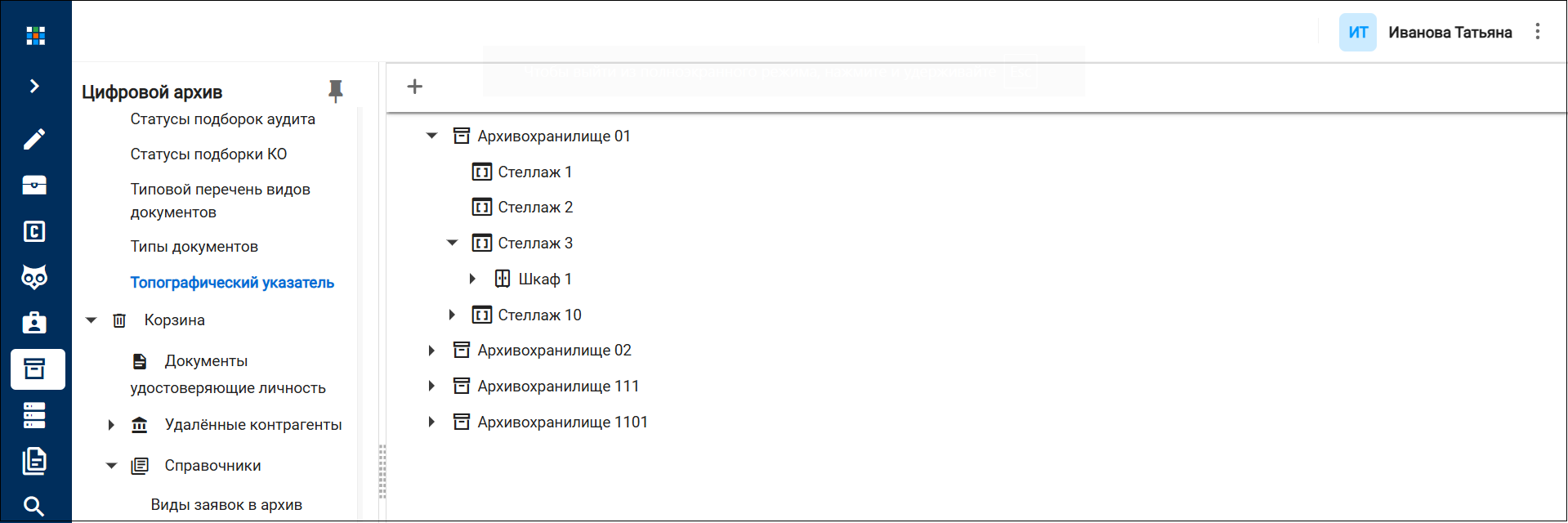This screenshot has height=523, width=1568.
Task: Collapse the Корзина section
Action: point(92,320)
